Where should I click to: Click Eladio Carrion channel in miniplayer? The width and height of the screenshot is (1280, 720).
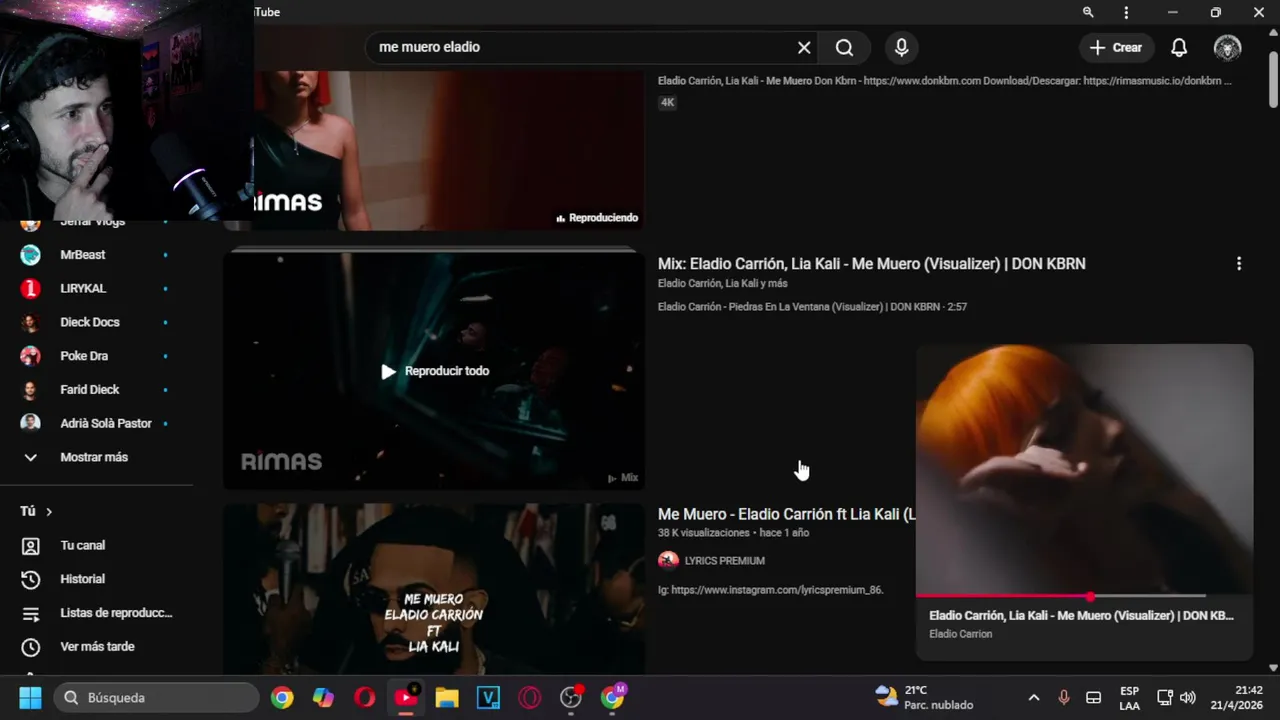(961, 634)
